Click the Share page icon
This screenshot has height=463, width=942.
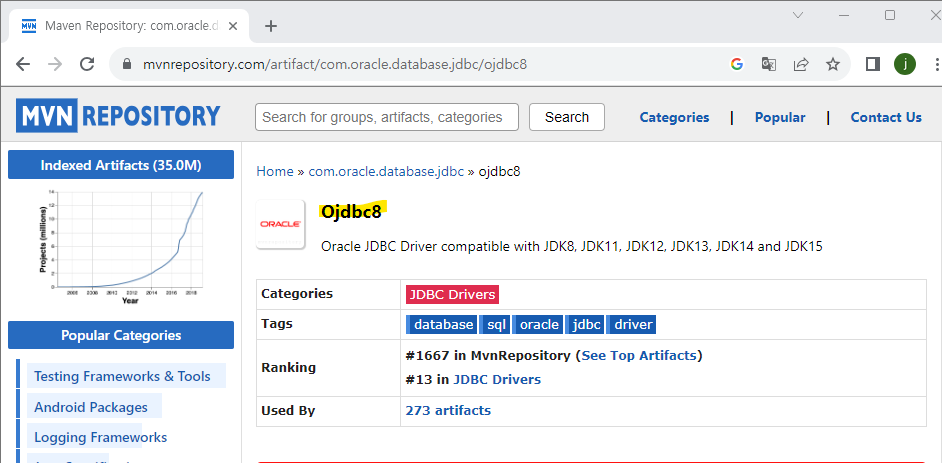801,64
